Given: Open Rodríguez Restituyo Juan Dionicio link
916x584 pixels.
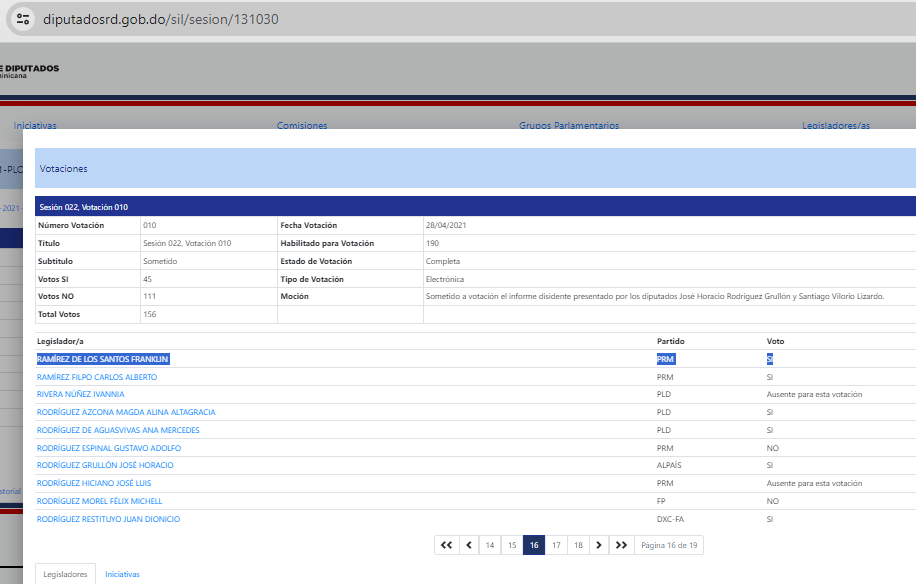Looking at the screenshot, I should click(x=109, y=519).
